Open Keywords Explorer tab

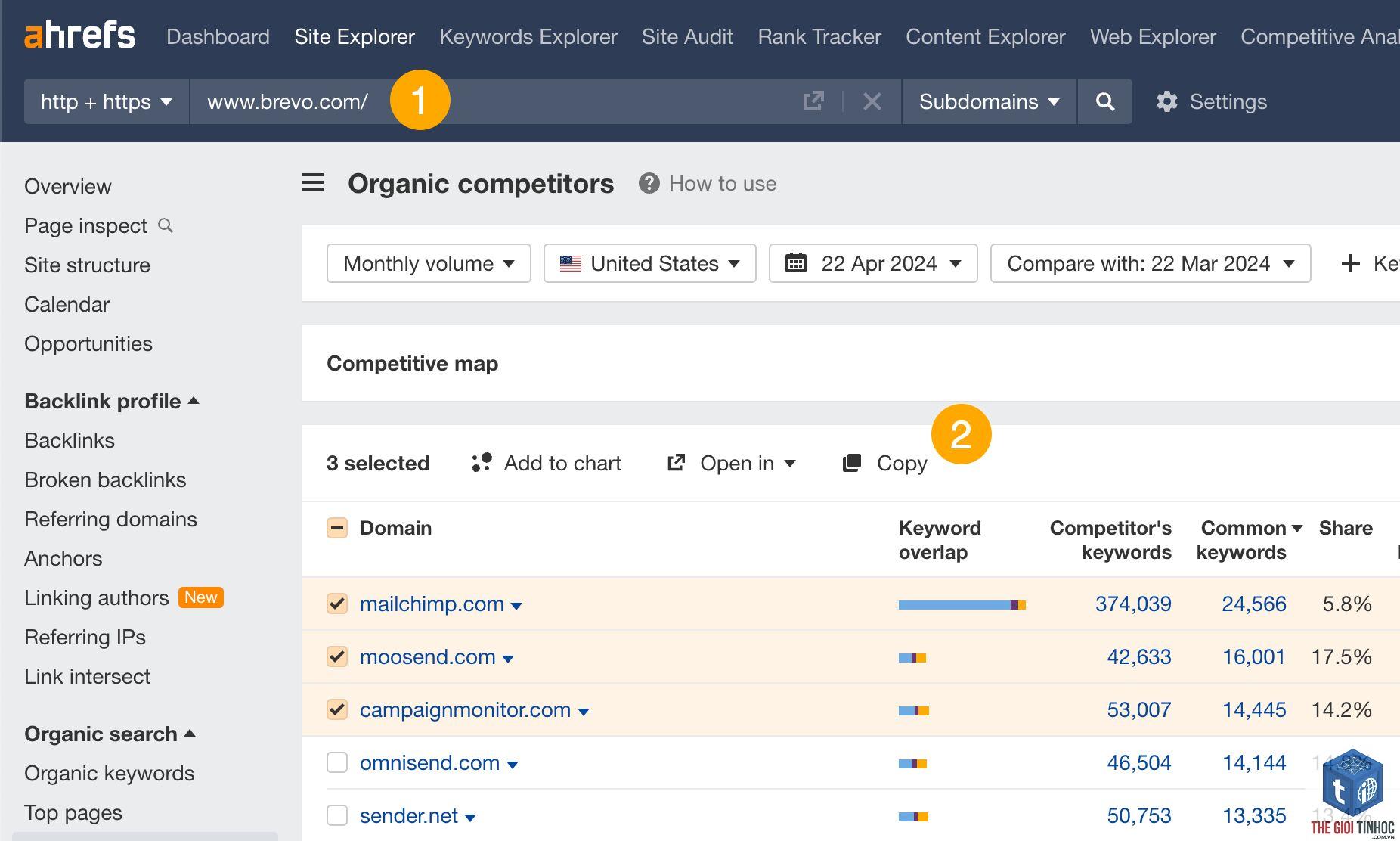pos(528,36)
